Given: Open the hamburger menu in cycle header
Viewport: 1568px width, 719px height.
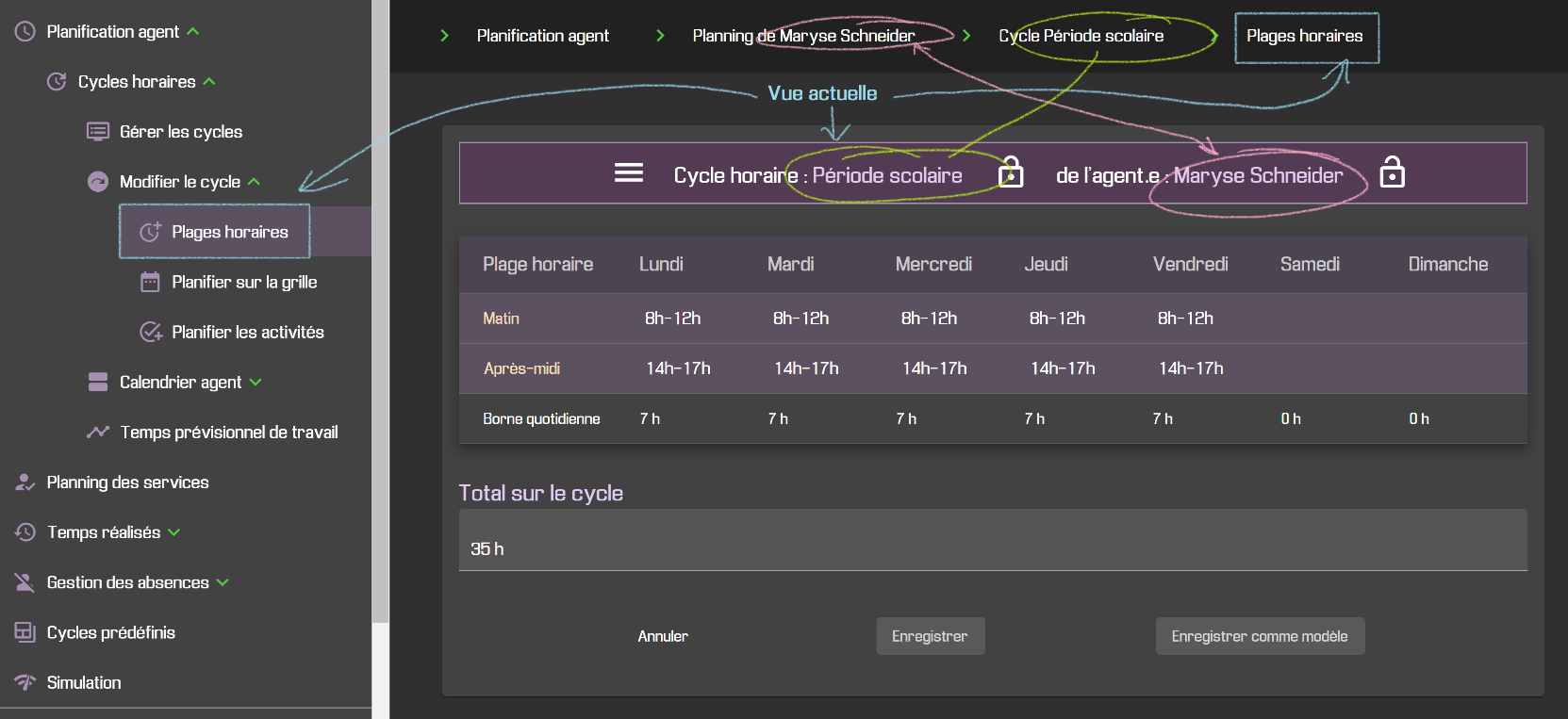Looking at the screenshot, I should point(629,173).
